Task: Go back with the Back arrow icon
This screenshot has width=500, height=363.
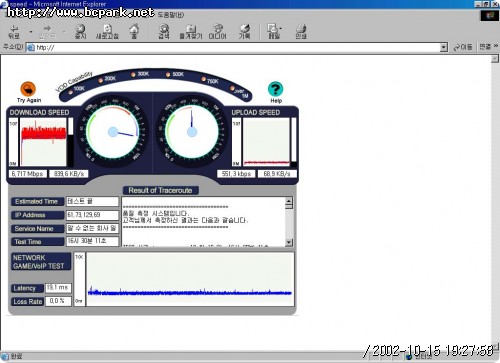Action: (x=14, y=32)
